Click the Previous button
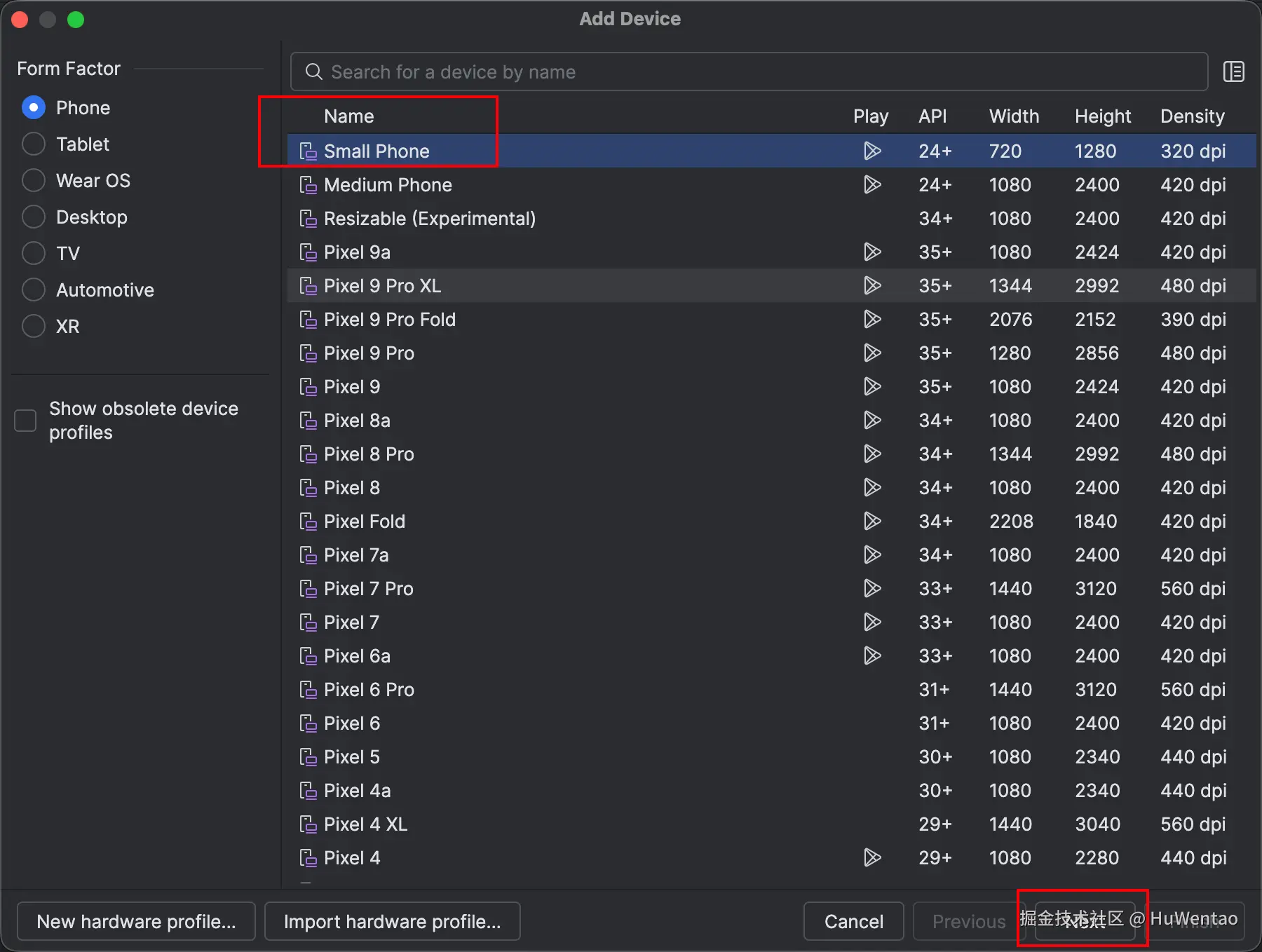The width and height of the screenshot is (1262, 952). pos(969,921)
